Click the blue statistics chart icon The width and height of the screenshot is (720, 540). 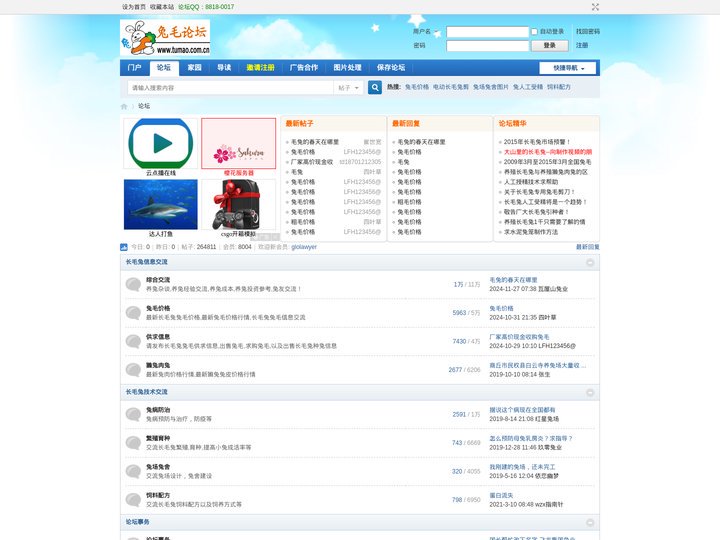point(124,247)
